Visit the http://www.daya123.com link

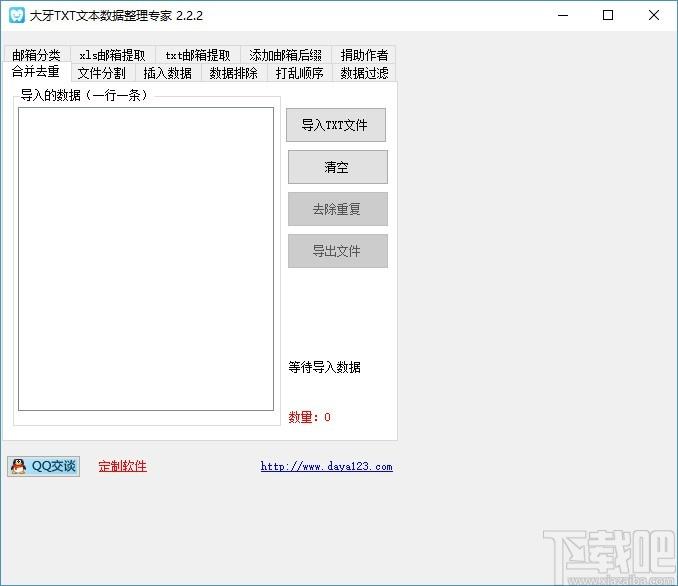coord(326,466)
